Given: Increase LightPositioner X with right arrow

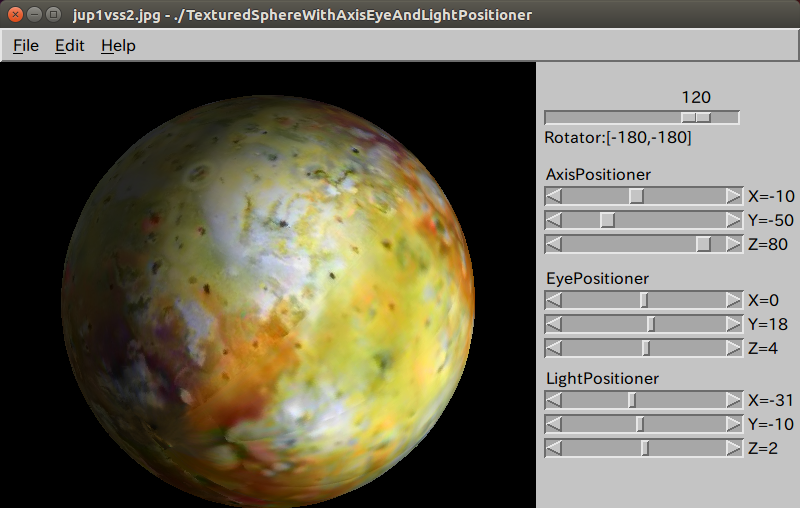Looking at the screenshot, I should click(733, 400).
